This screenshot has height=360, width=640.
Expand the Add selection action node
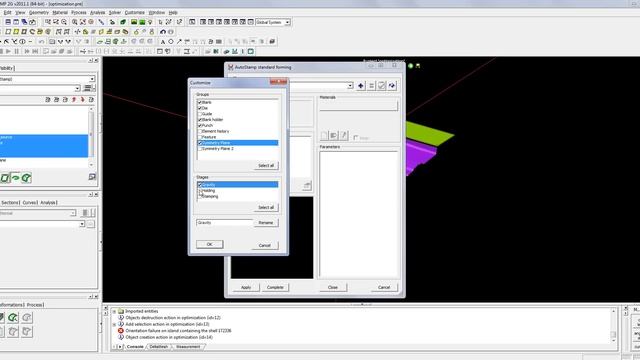pyautogui.click(x=114, y=324)
